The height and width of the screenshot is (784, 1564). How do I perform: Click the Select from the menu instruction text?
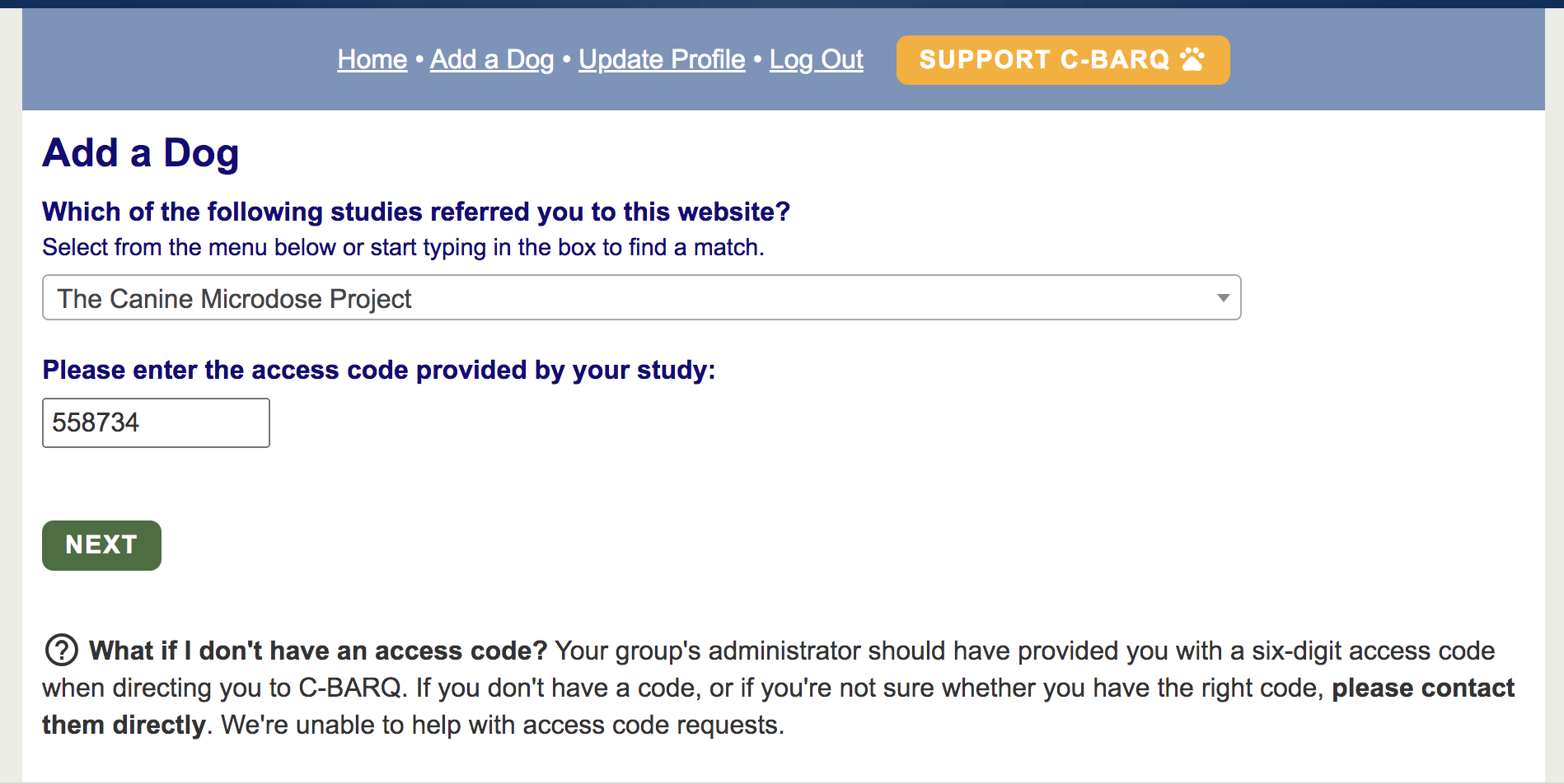(x=403, y=247)
